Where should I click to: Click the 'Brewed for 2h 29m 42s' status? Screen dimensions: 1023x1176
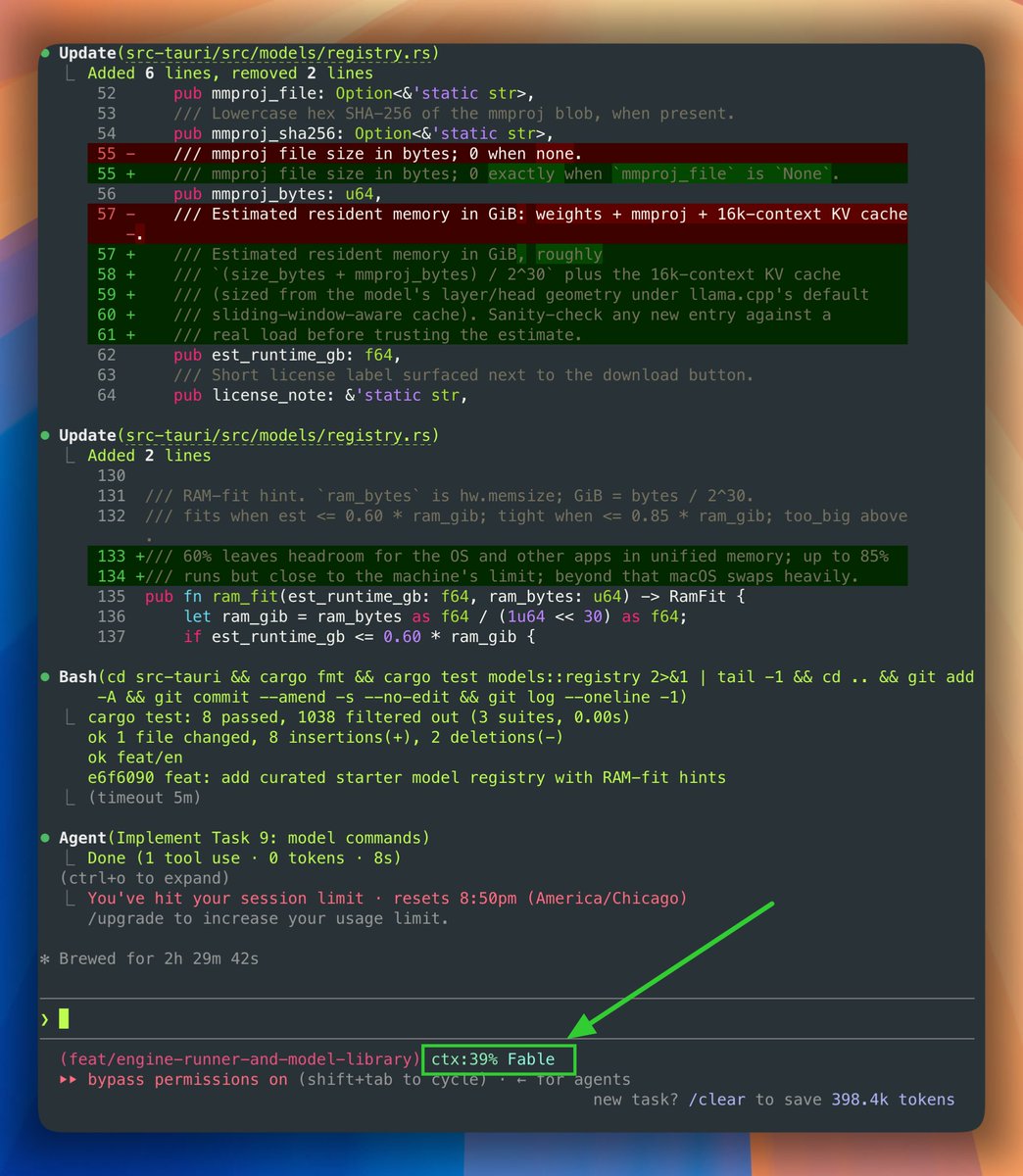point(159,958)
